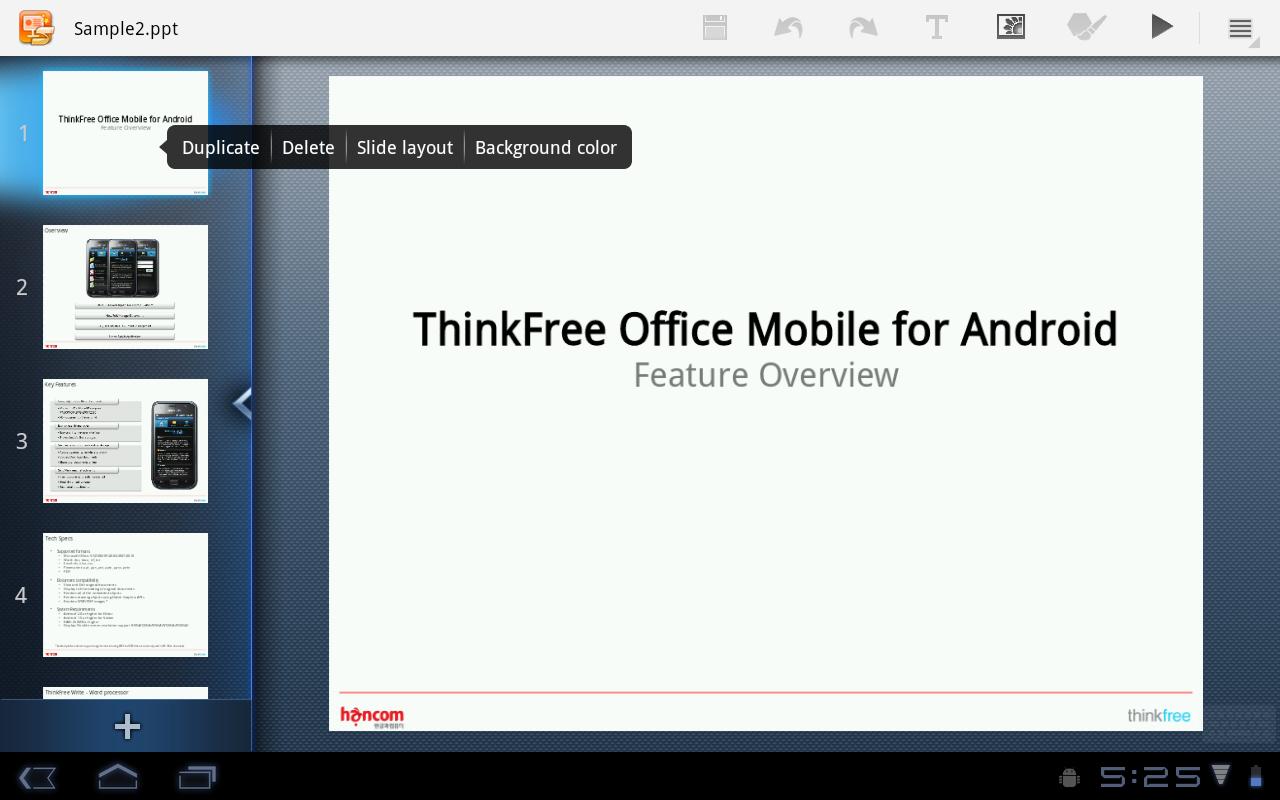This screenshot has width=1280, height=800.
Task: Choose Duplicate from slide popup
Action: coord(221,147)
